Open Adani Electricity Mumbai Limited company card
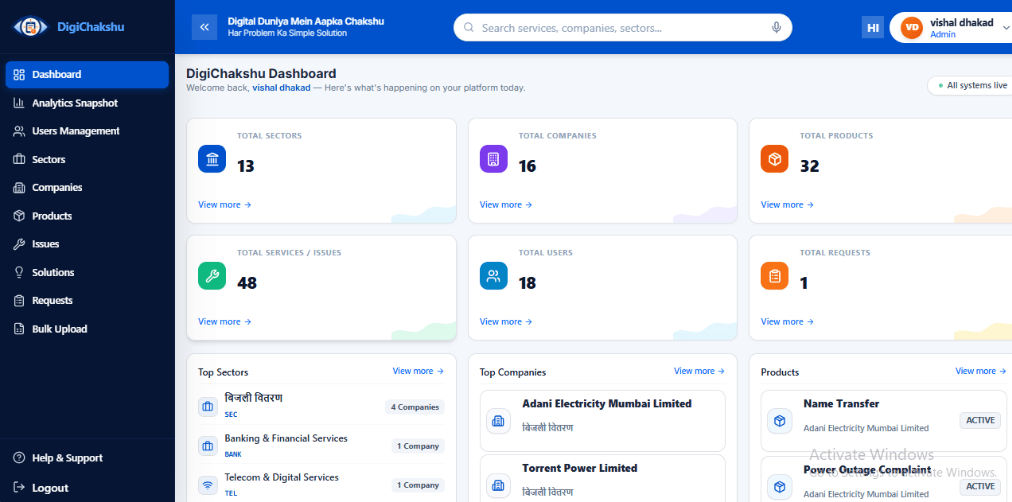This screenshot has width=1012, height=502. [x=603, y=421]
